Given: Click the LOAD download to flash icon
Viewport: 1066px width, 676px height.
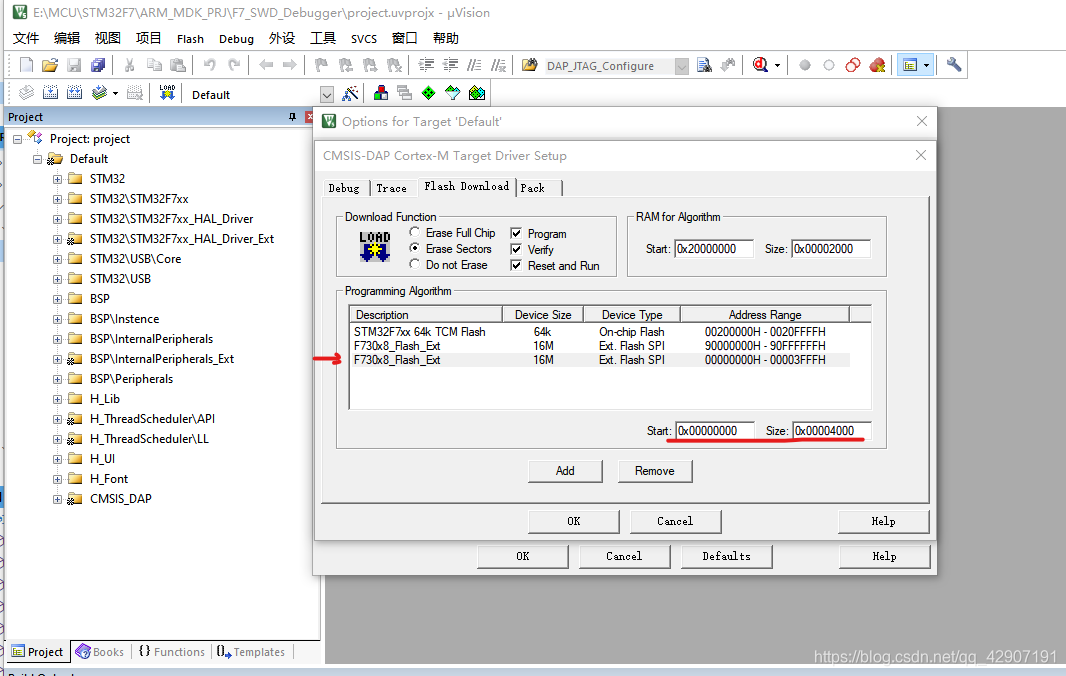Looking at the screenshot, I should pos(167,93).
